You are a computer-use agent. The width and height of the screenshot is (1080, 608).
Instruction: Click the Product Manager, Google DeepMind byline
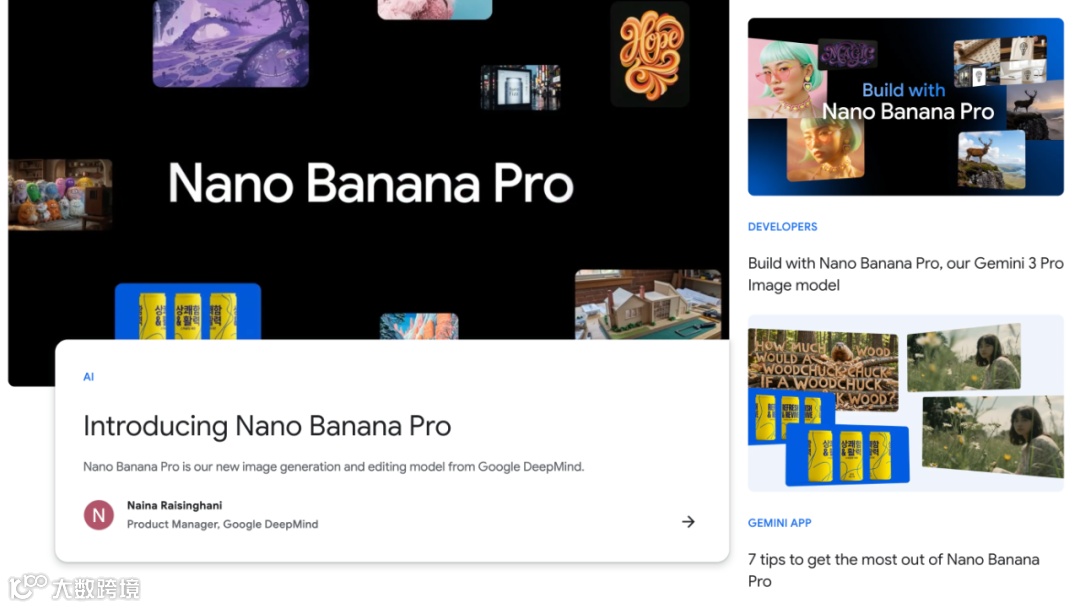tap(222, 524)
